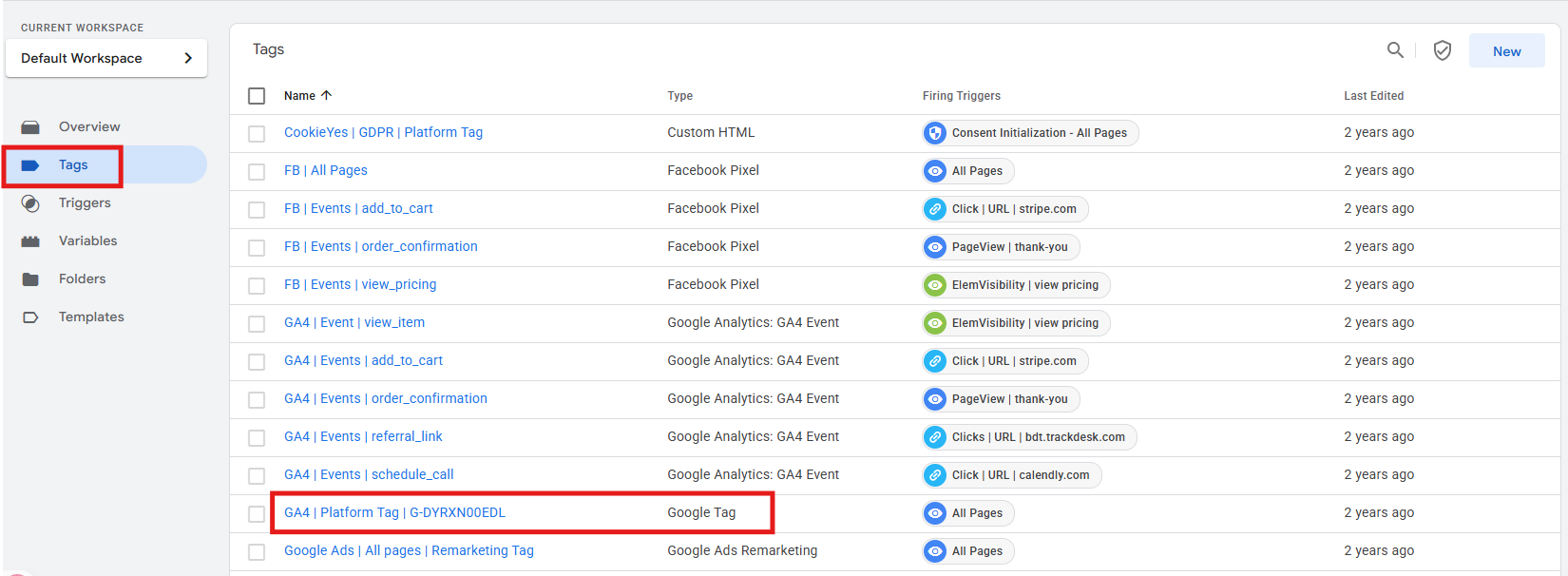Viewport: 1568px width, 576px height.
Task: Open Triggers section in sidebar
Action: tap(85, 202)
